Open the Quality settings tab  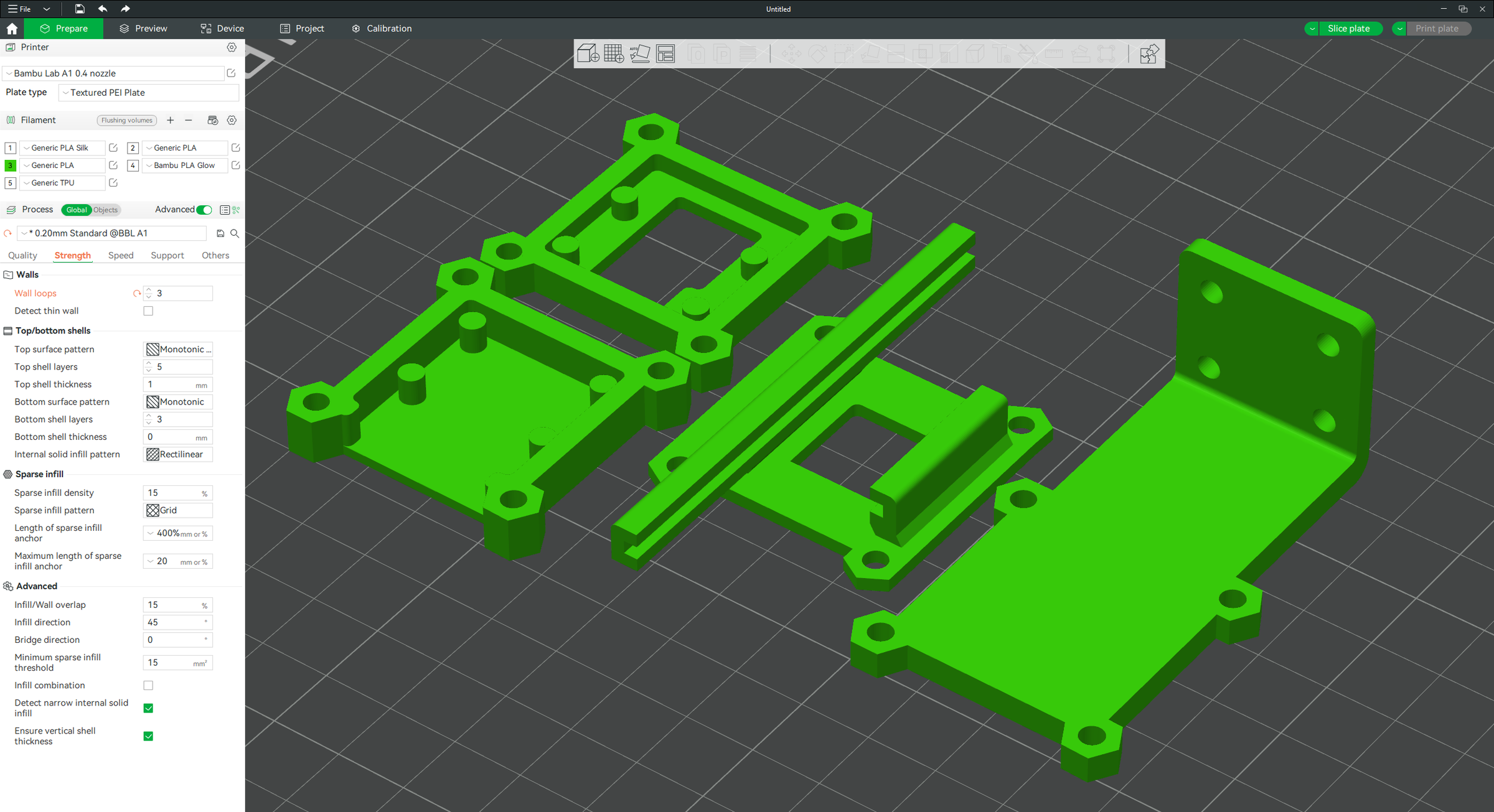pyautogui.click(x=22, y=255)
